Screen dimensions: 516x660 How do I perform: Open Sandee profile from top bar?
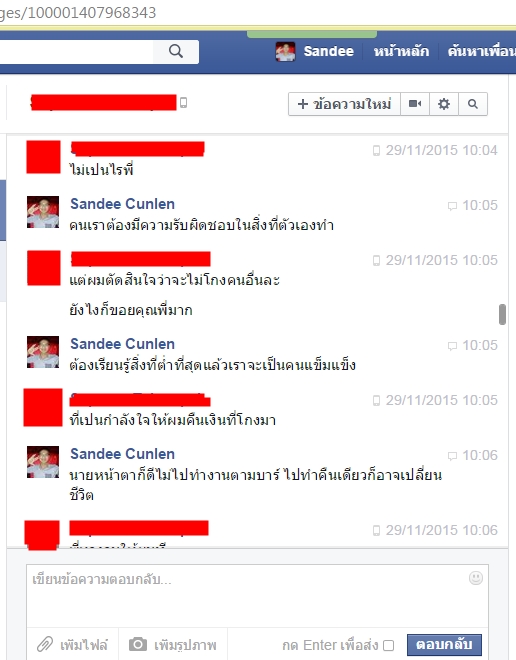328,51
